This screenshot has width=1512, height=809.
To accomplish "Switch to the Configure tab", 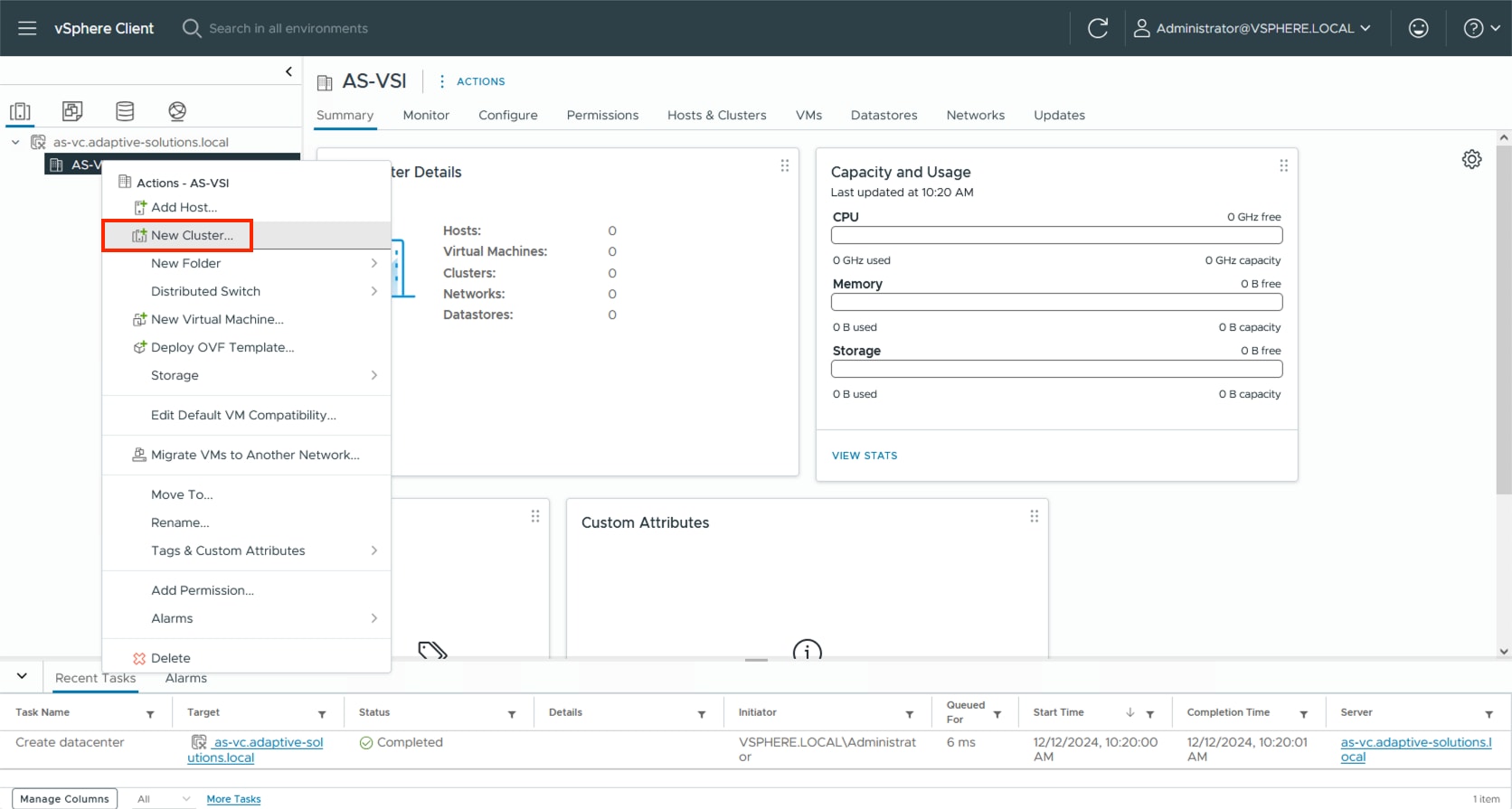I will point(508,115).
